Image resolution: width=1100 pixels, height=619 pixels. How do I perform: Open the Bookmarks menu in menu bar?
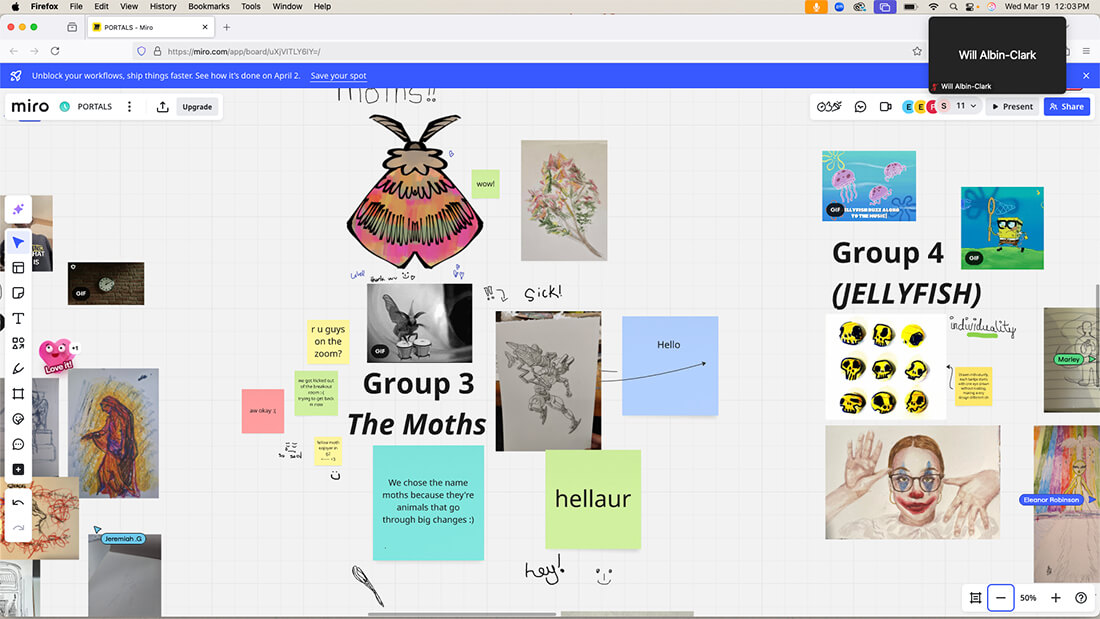[209, 6]
